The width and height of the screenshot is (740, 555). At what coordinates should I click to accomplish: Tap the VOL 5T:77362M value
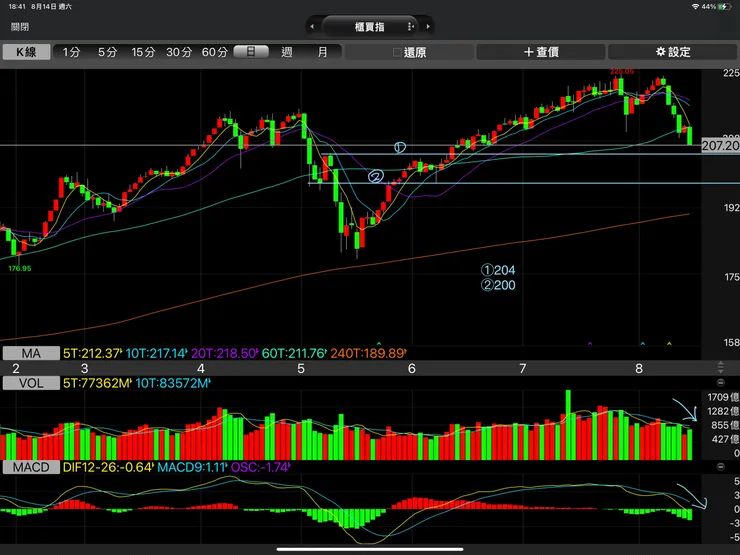98,383
